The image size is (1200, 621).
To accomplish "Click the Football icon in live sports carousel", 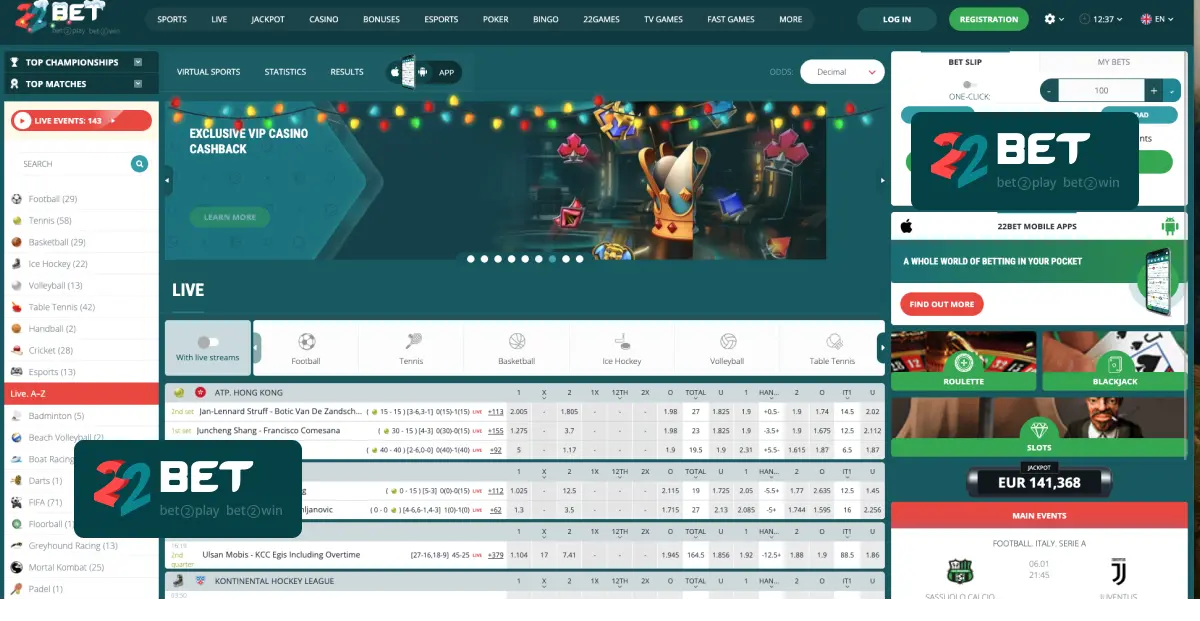I will (x=306, y=342).
